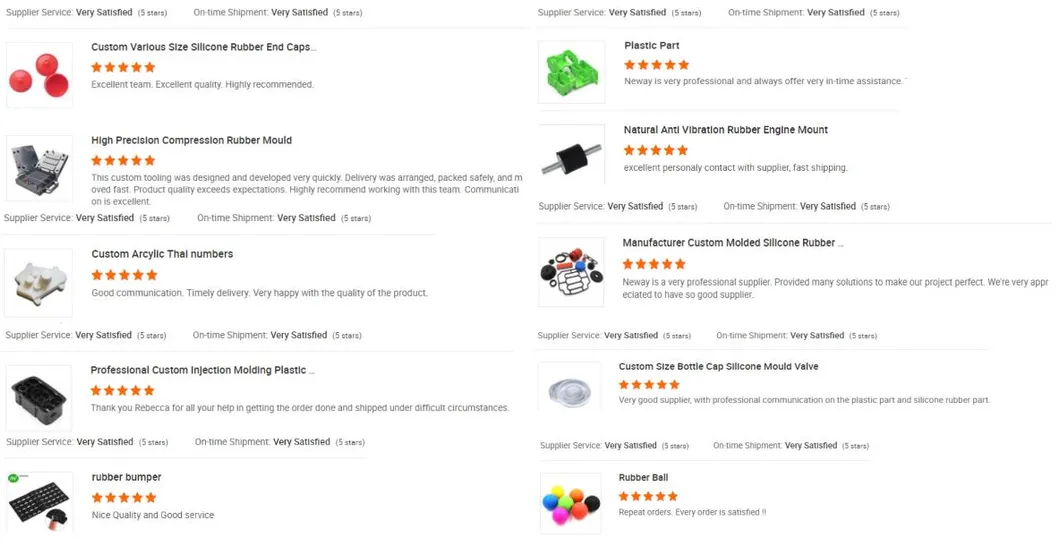Open the colorful Rubber Ball thumbnail
Image resolution: width=1060 pixels, height=546 pixels.
pyautogui.click(x=571, y=503)
